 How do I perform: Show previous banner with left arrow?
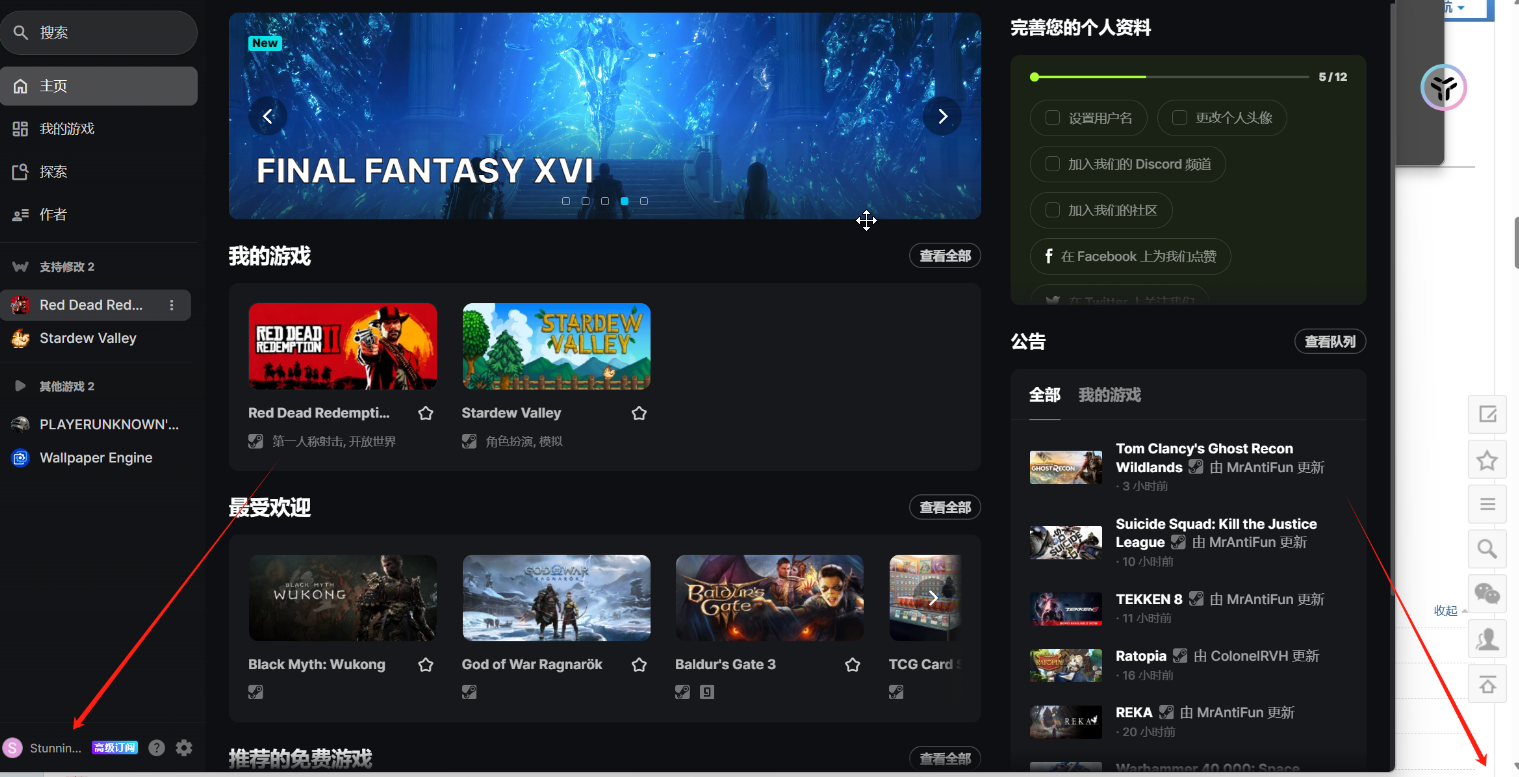pyautogui.click(x=268, y=116)
